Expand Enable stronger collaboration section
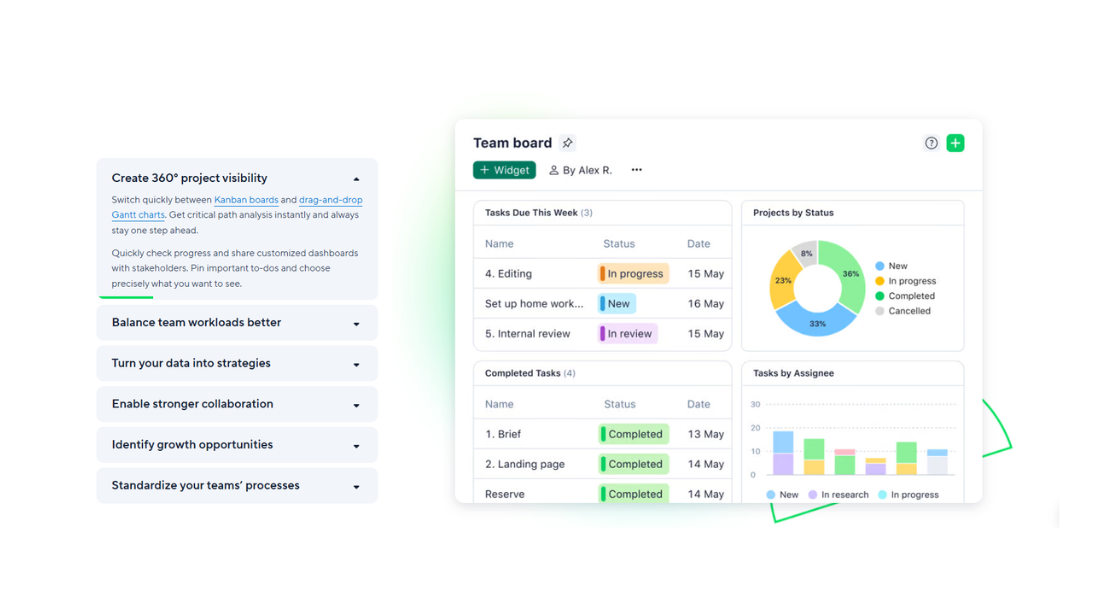The height and width of the screenshot is (600, 1100). click(x=356, y=406)
